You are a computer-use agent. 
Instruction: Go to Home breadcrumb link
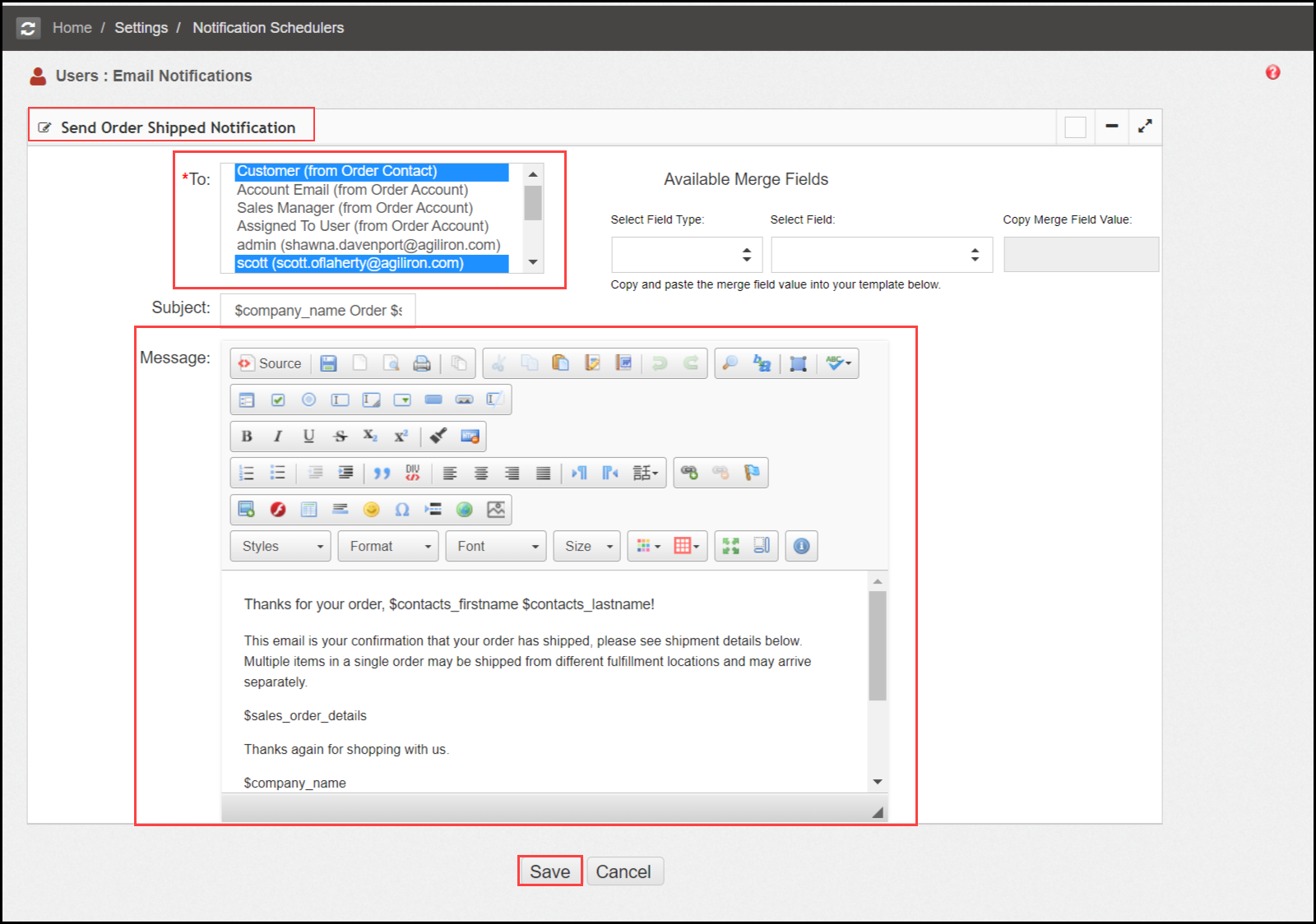[x=72, y=28]
